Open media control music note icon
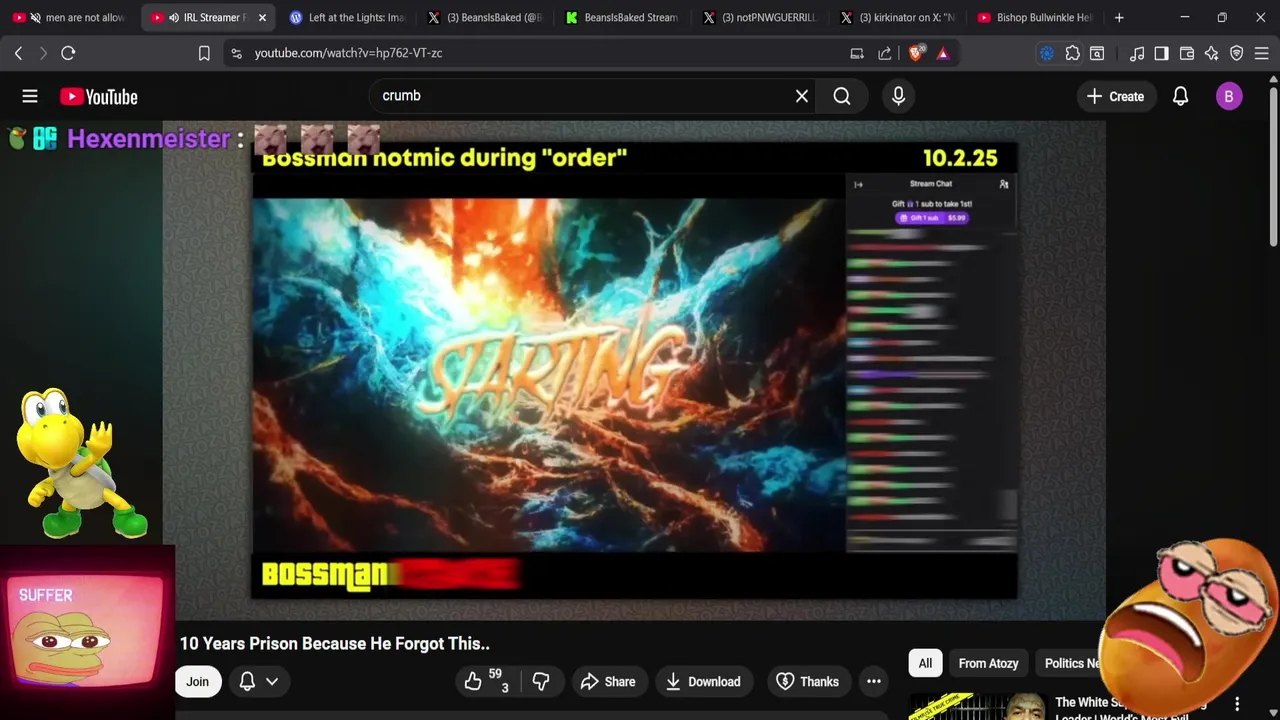 1137,53
